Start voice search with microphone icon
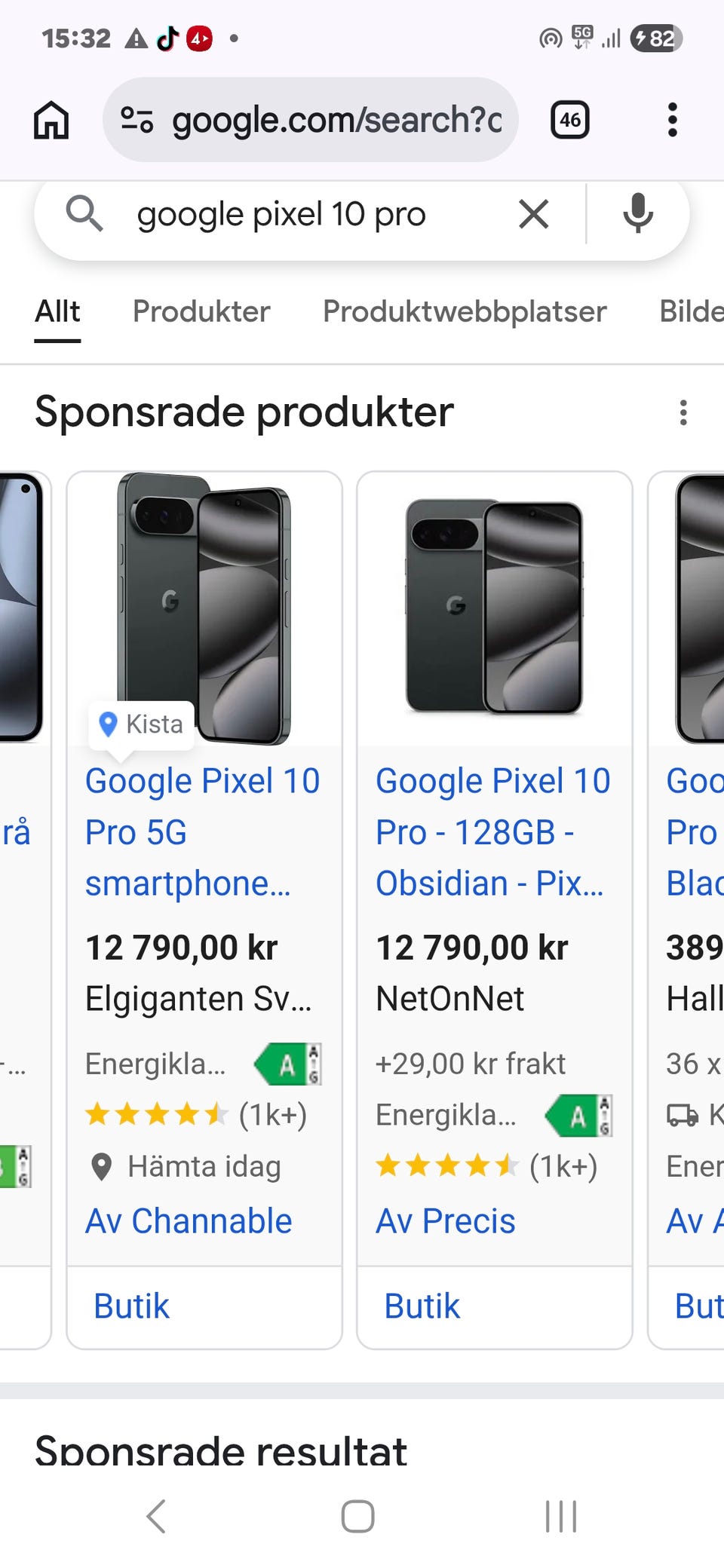724x1568 pixels. 637,214
